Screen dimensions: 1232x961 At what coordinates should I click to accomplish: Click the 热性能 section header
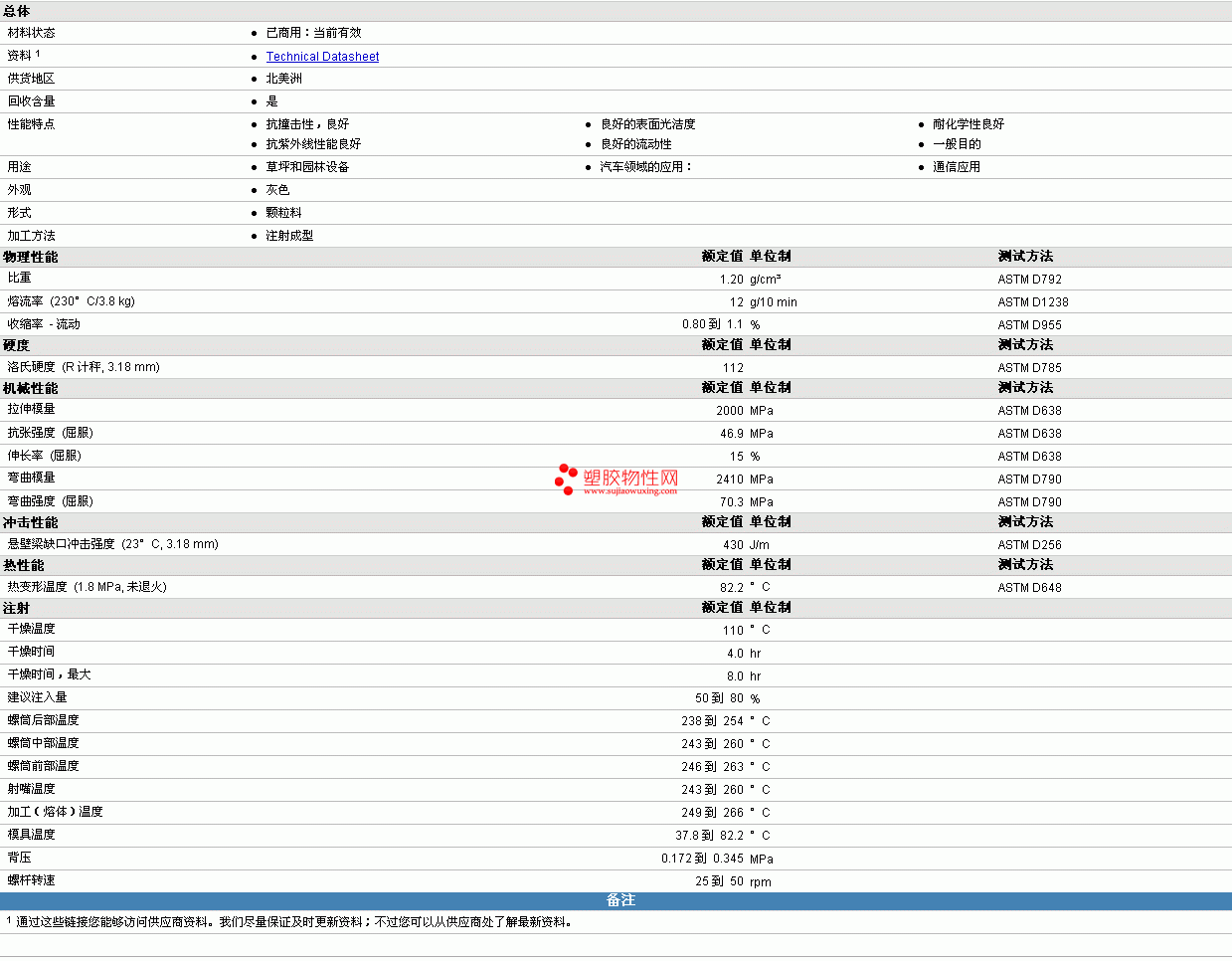(24, 565)
